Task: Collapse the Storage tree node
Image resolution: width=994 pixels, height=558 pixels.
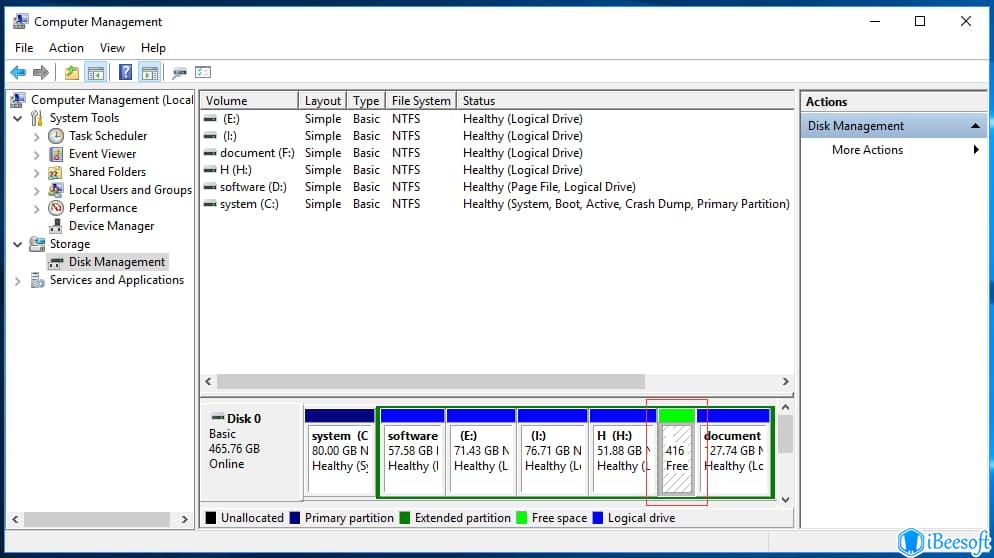Action: [18, 244]
